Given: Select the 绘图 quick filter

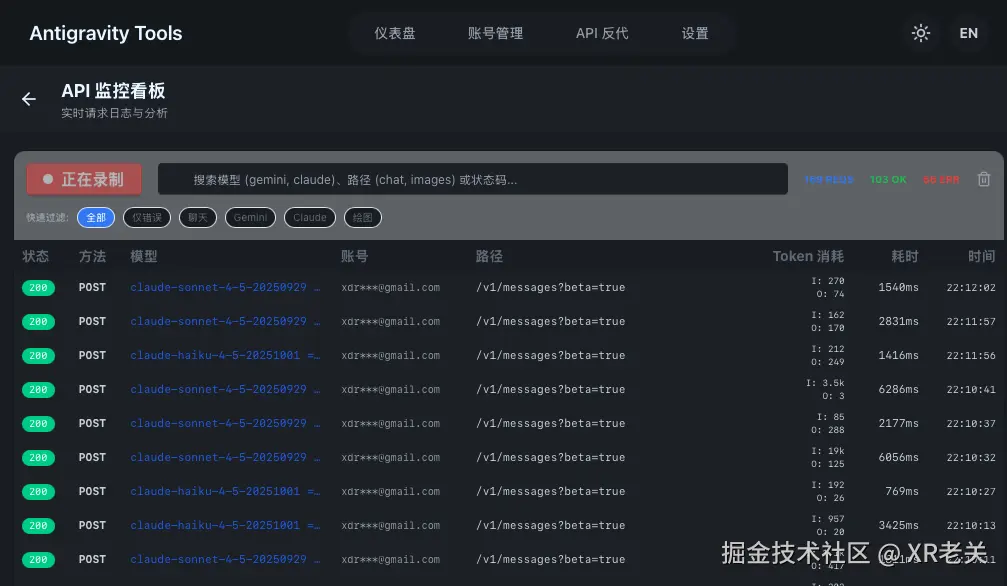Looking at the screenshot, I should [x=363, y=217].
